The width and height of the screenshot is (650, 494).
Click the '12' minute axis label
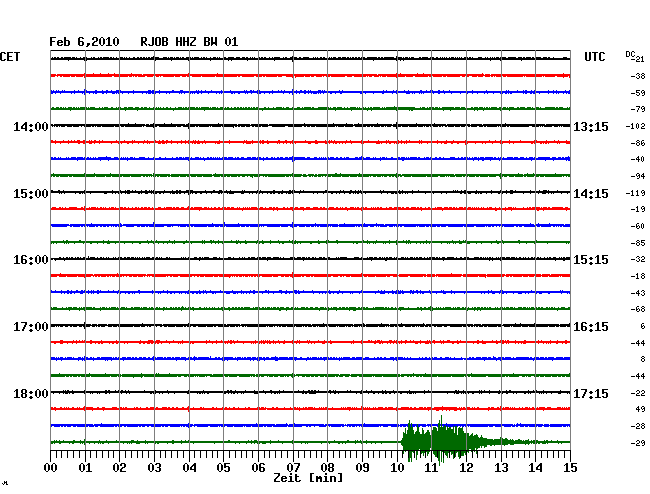point(466,468)
